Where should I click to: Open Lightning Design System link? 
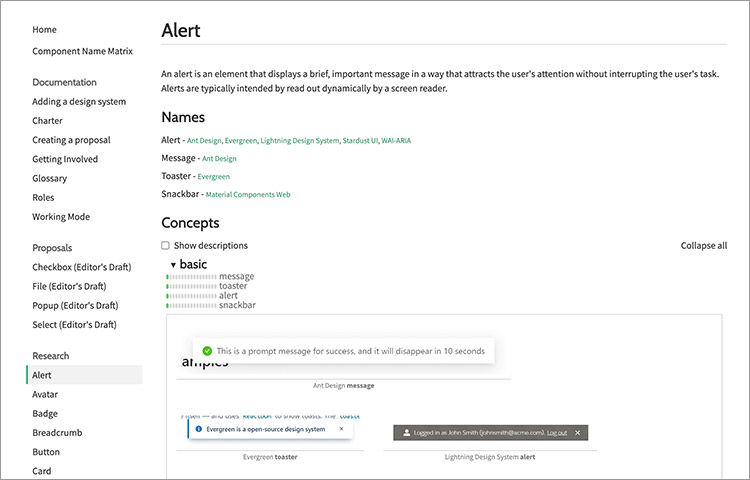[x=299, y=141]
